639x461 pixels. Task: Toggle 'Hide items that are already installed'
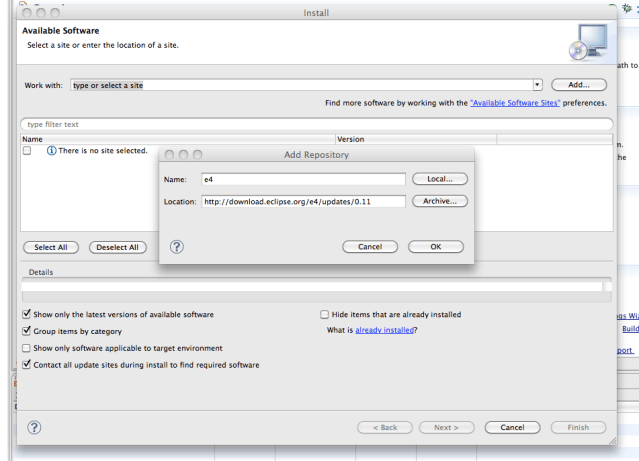[x=323, y=314]
